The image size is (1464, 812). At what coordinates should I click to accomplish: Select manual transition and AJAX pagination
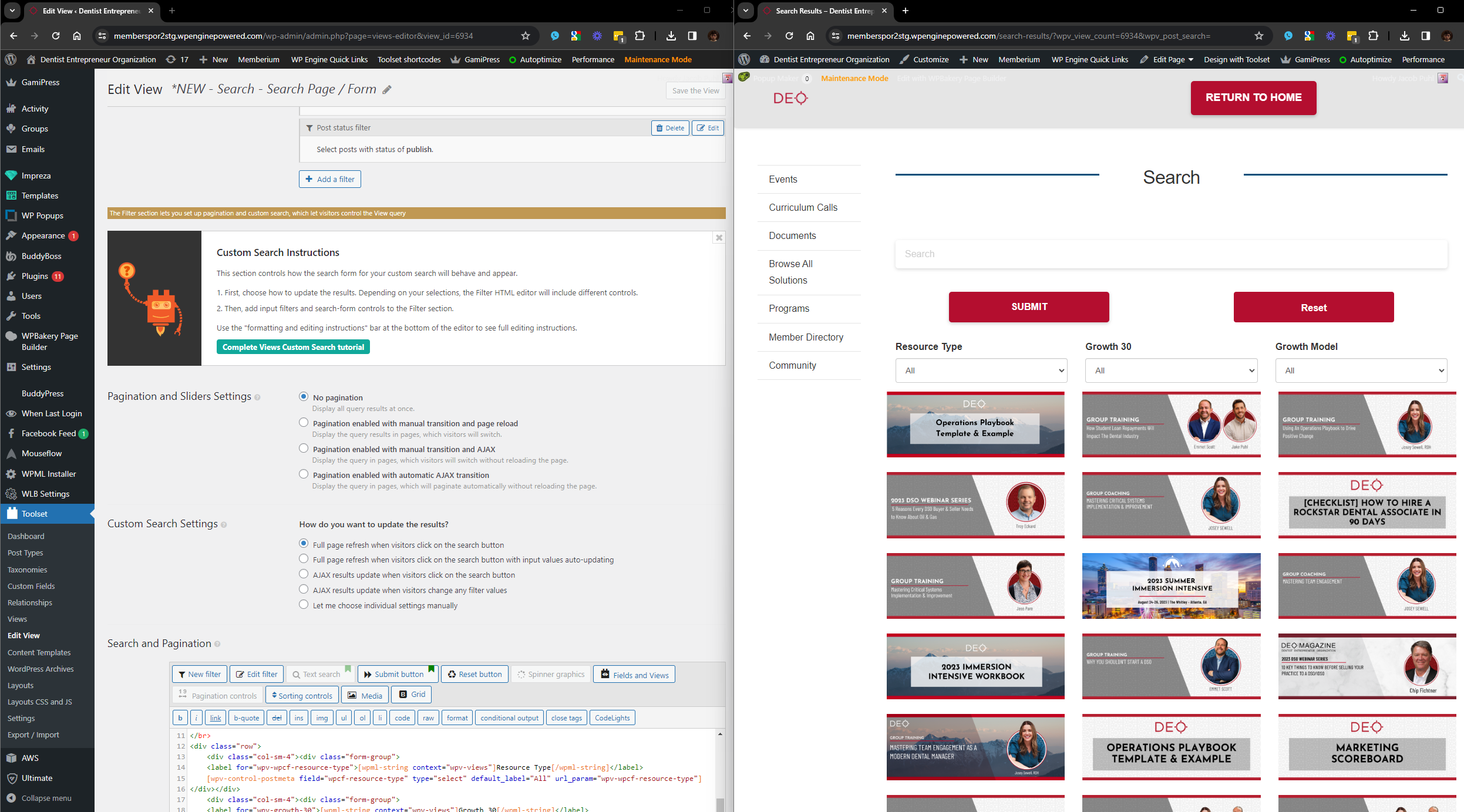point(304,449)
